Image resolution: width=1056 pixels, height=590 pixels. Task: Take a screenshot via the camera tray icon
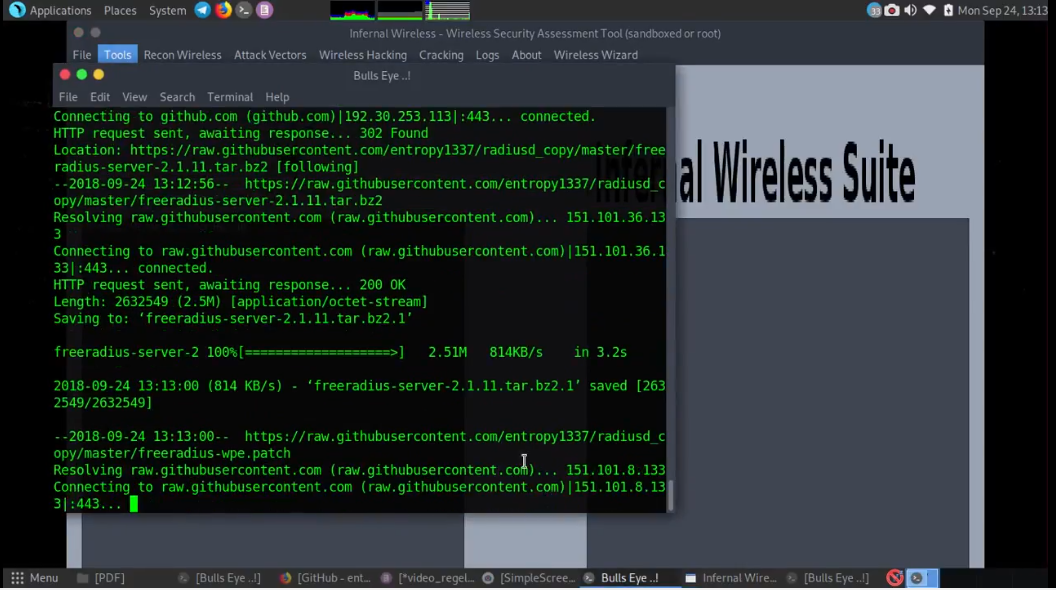coord(891,10)
